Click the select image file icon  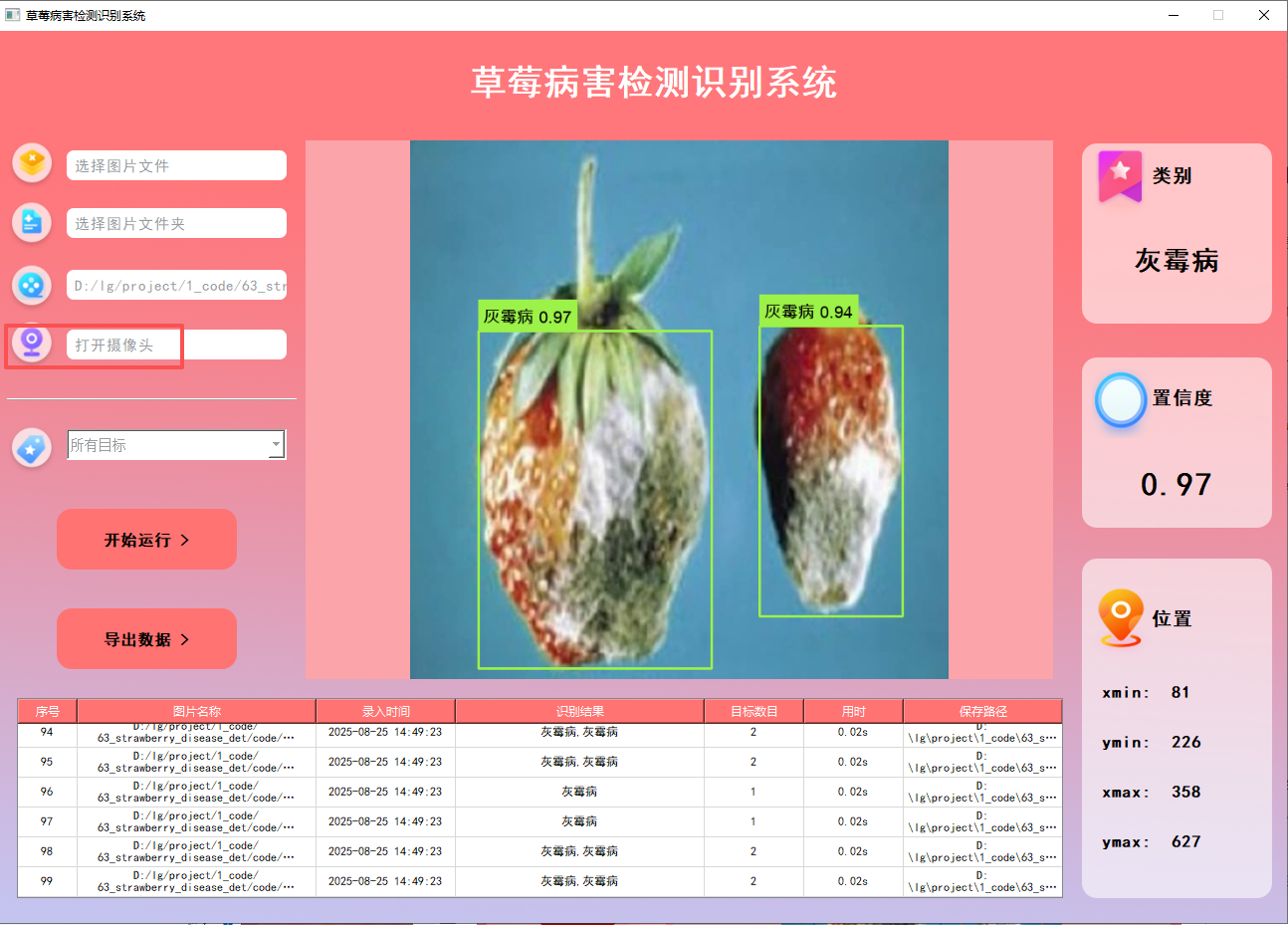coord(31,162)
